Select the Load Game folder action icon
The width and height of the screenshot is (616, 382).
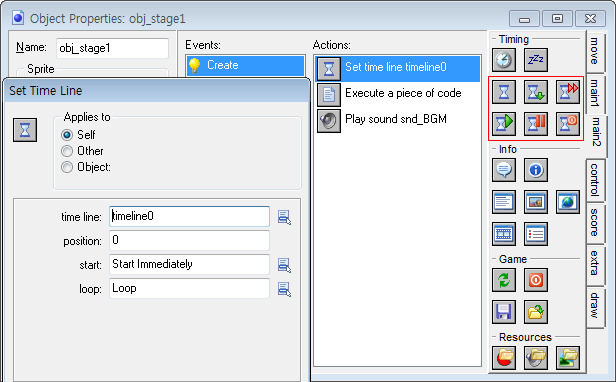(x=536, y=312)
